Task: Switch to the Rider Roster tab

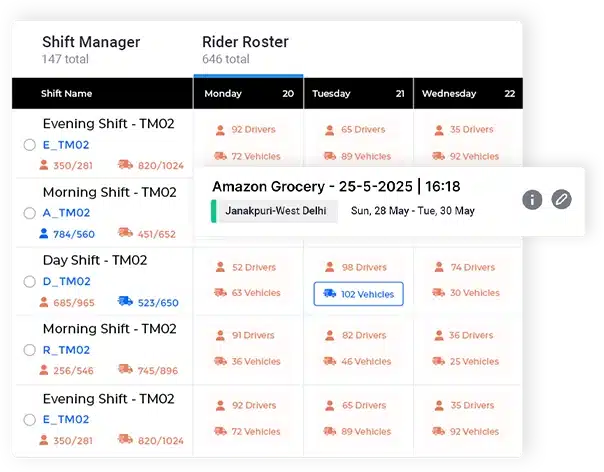Action: [x=245, y=49]
